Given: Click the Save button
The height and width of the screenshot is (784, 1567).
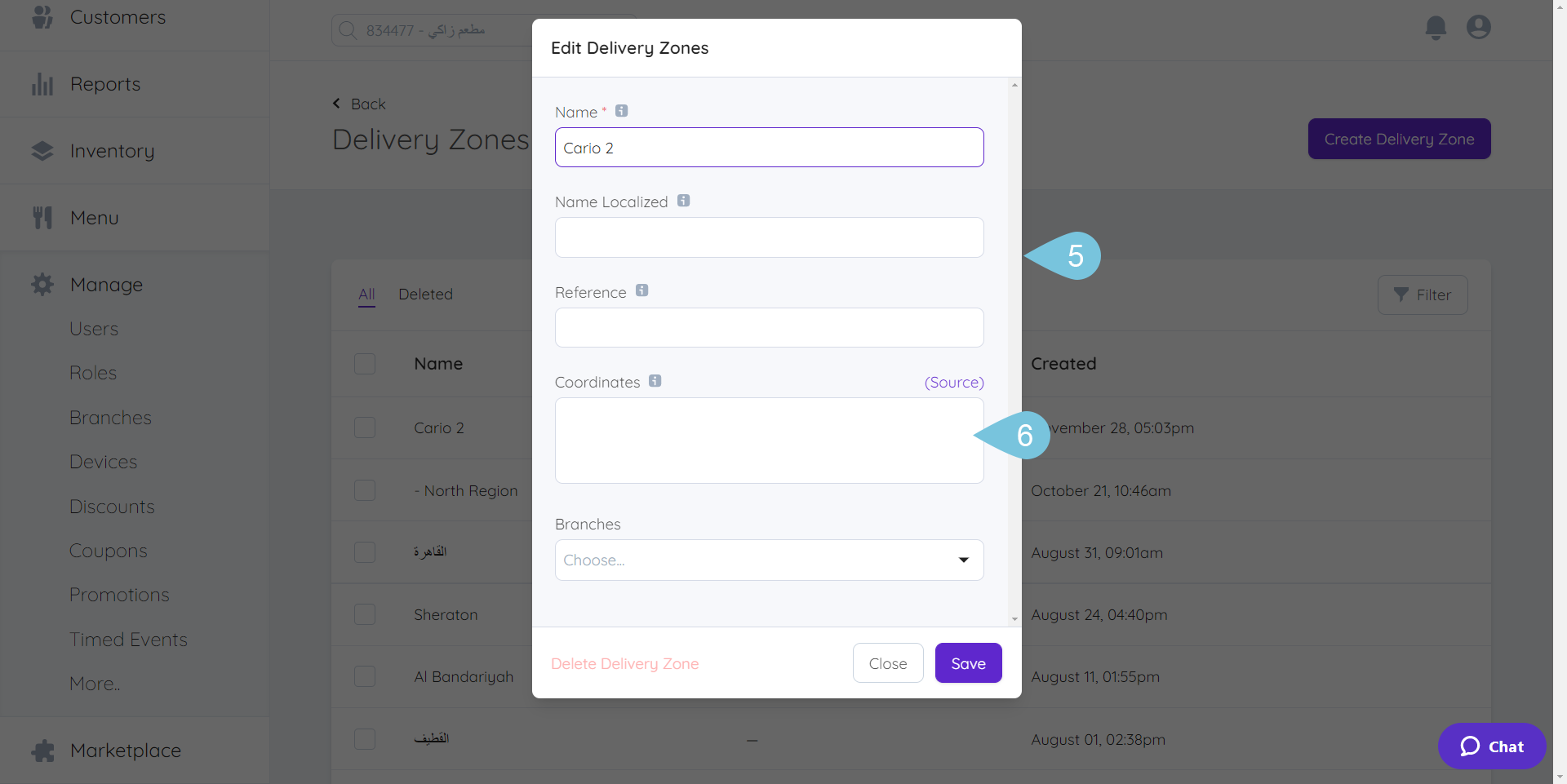Looking at the screenshot, I should coord(967,662).
